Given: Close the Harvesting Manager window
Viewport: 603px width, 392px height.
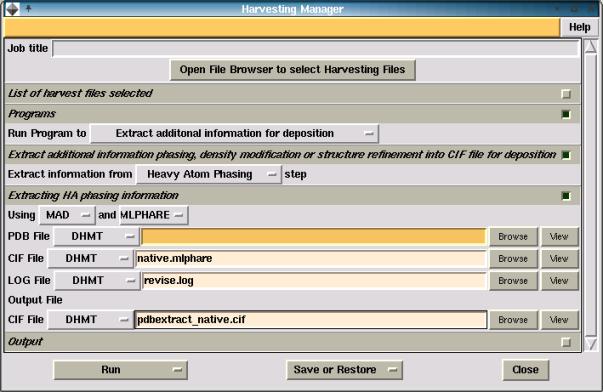Looking at the screenshot, I should (x=525, y=370).
